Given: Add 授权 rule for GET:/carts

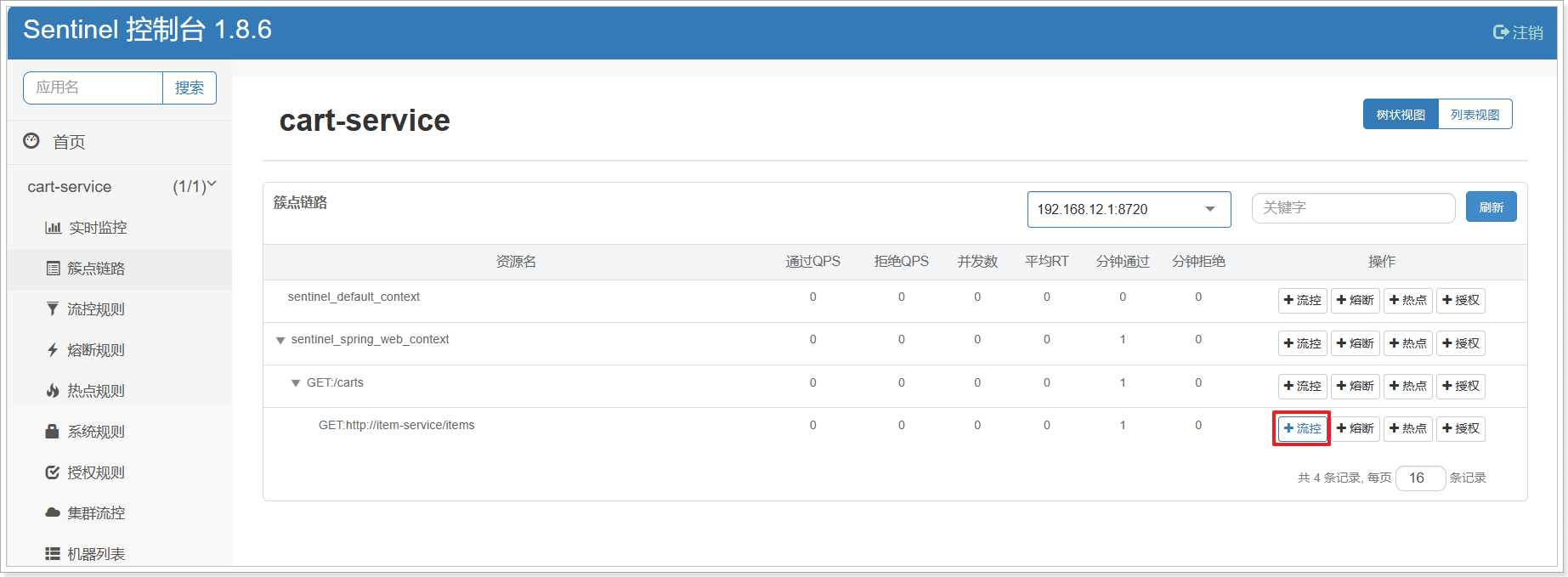Looking at the screenshot, I should 1461,386.
